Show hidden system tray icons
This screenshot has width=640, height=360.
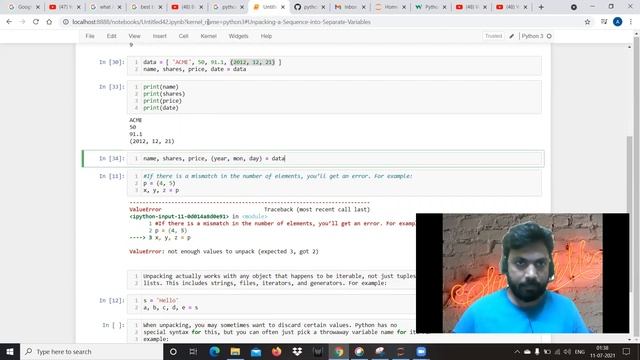tap(517, 351)
